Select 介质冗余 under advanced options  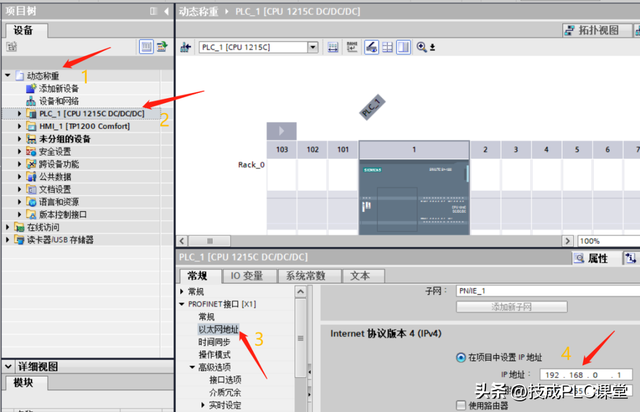point(225,392)
